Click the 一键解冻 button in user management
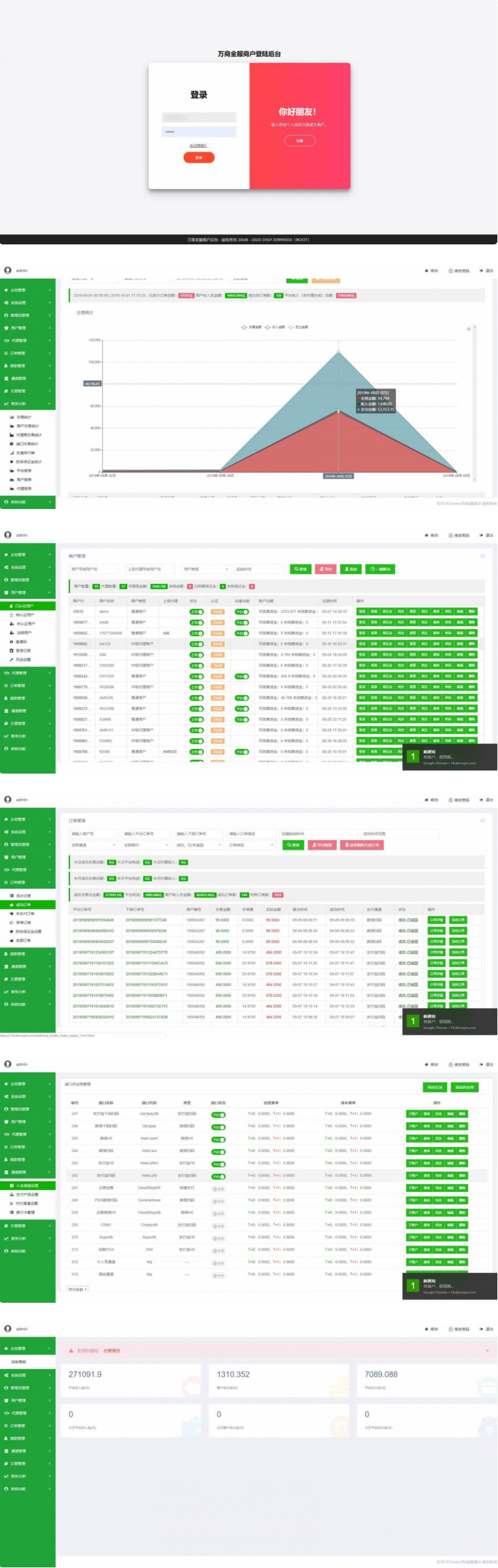This screenshot has width=498, height=1568. click(x=379, y=569)
